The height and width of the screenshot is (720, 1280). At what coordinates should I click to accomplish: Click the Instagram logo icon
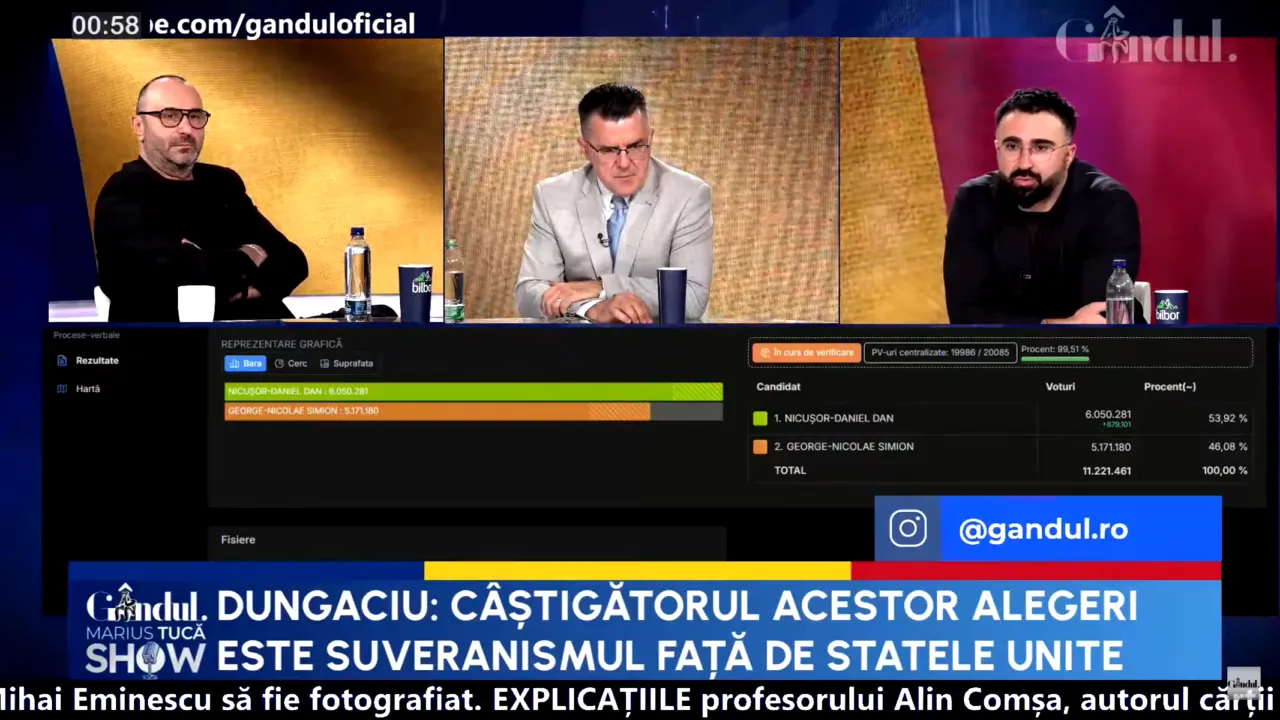(x=907, y=529)
